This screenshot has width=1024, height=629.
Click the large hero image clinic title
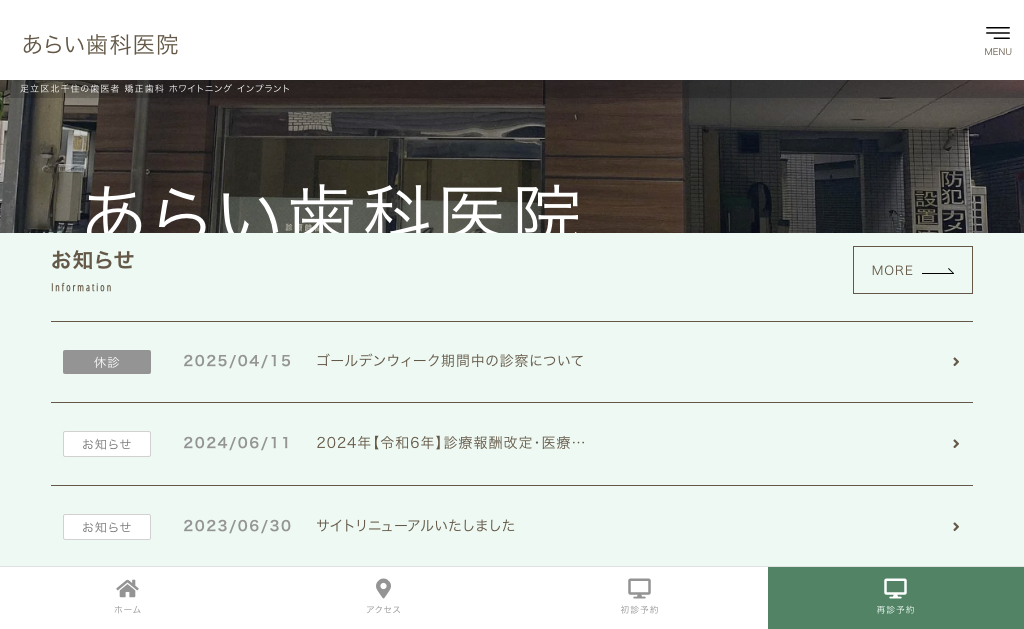coord(333,211)
